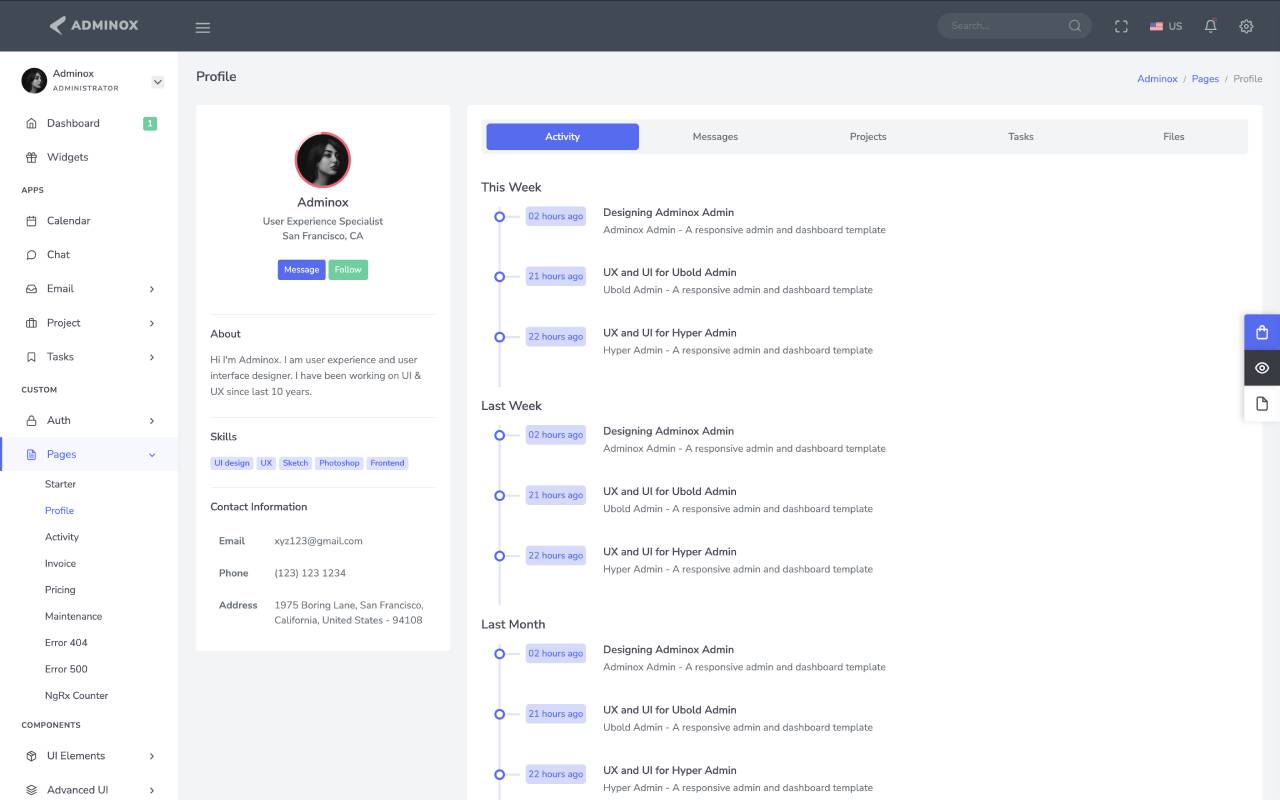1280x800 pixels.
Task: Switch to the Messages tab
Action: (x=715, y=137)
